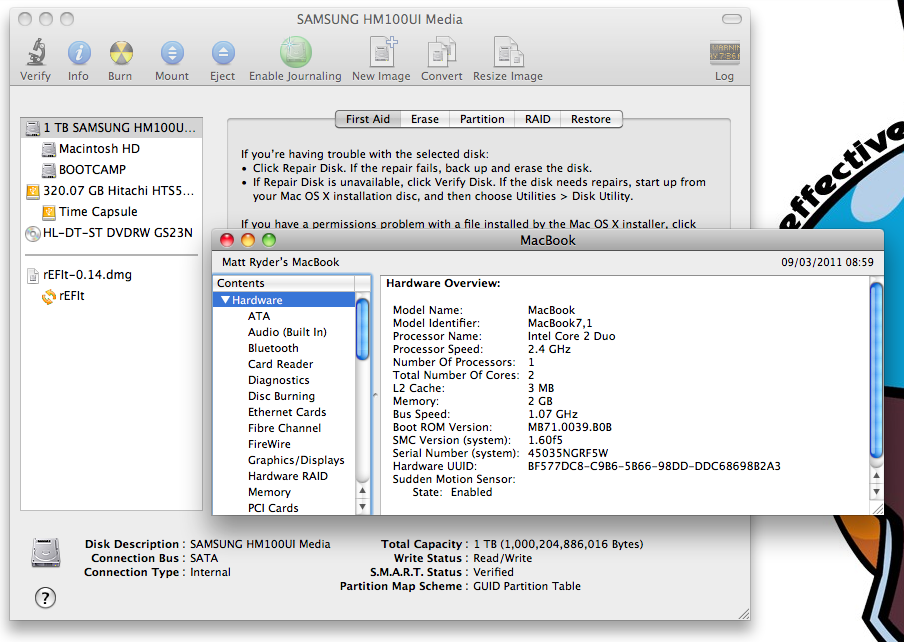Click the GUID Partition Table value
The image size is (904, 642).
coord(527,586)
